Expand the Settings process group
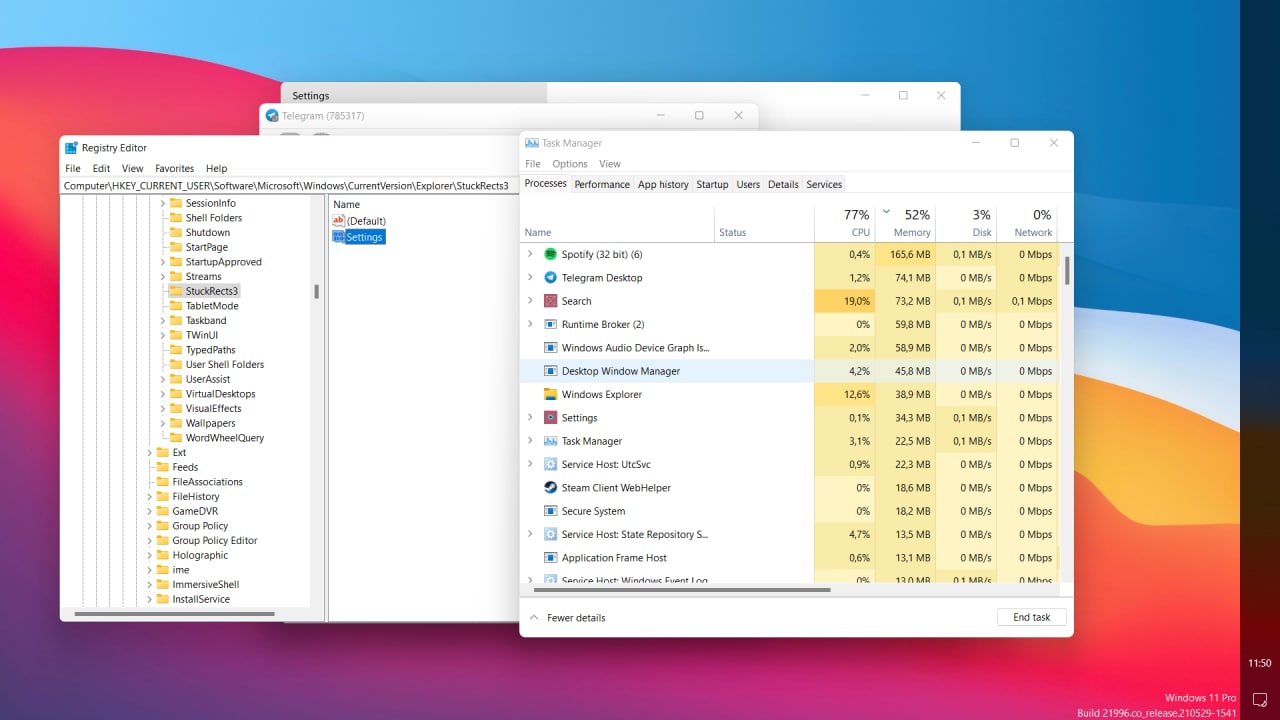Screen dimensions: 1280x720 pyautogui.click(x=530, y=418)
